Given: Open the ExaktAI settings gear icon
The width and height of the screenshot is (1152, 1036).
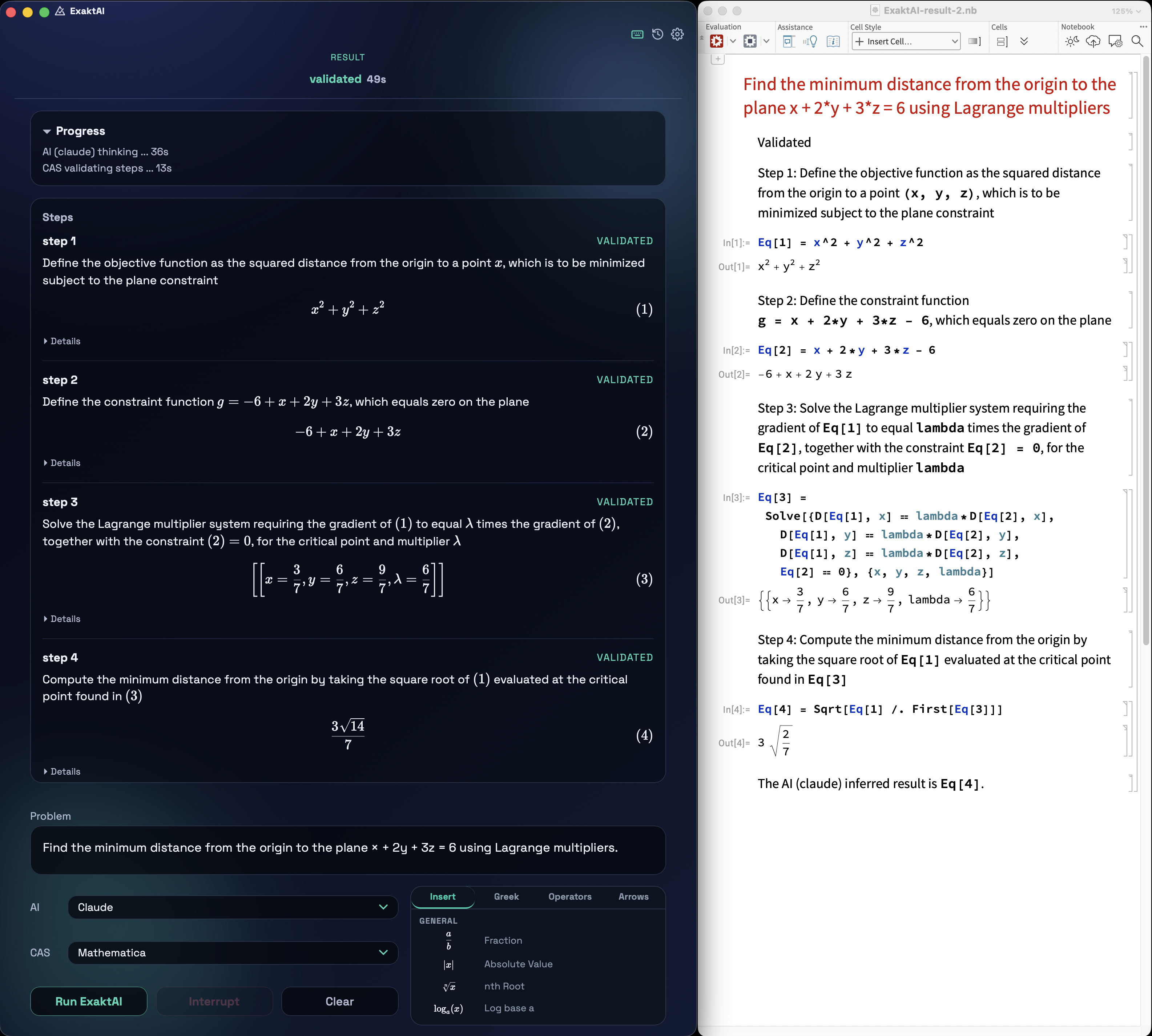Looking at the screenshot, I should (677, 34).
